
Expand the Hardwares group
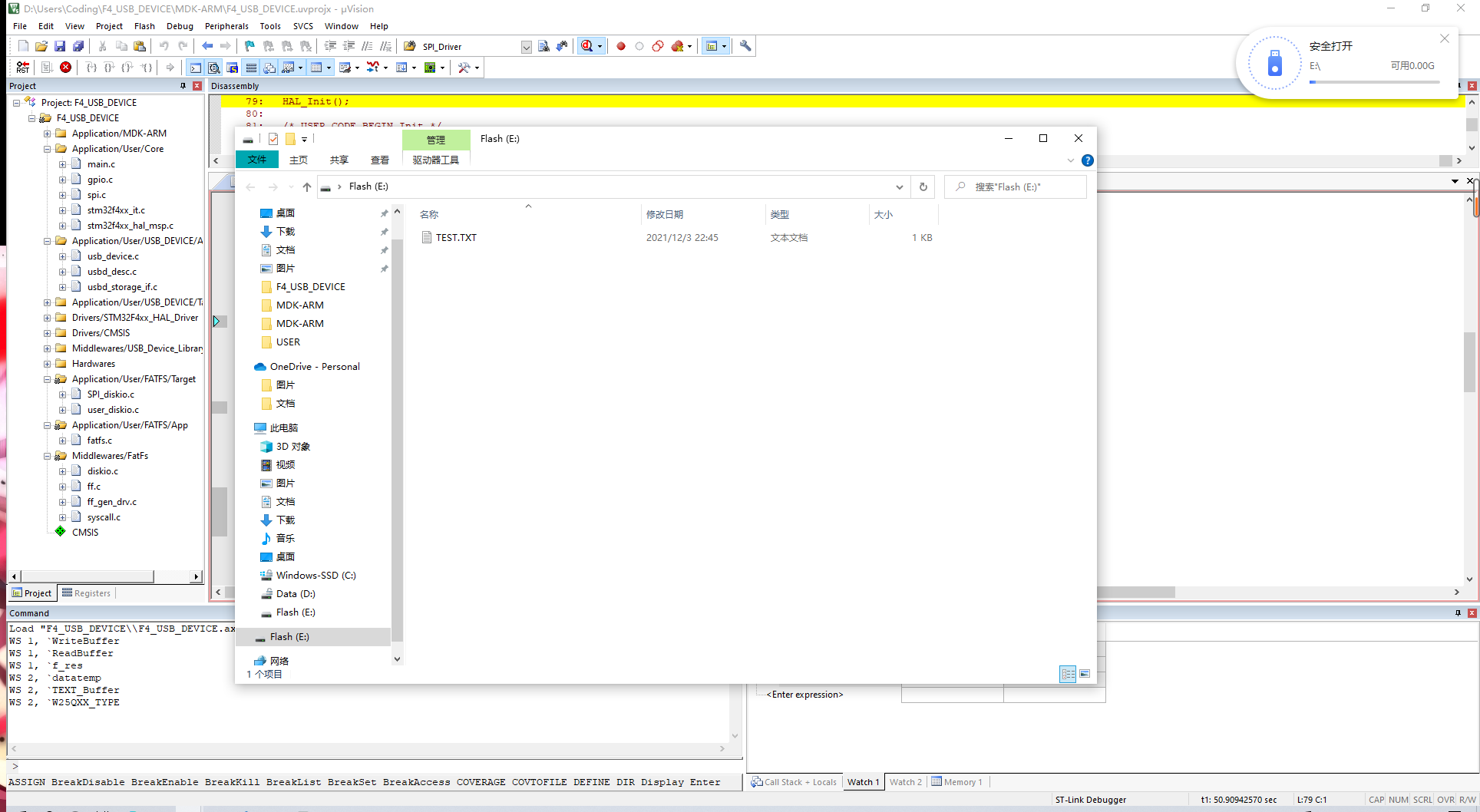pyautogui.click(x=48, y=364)
